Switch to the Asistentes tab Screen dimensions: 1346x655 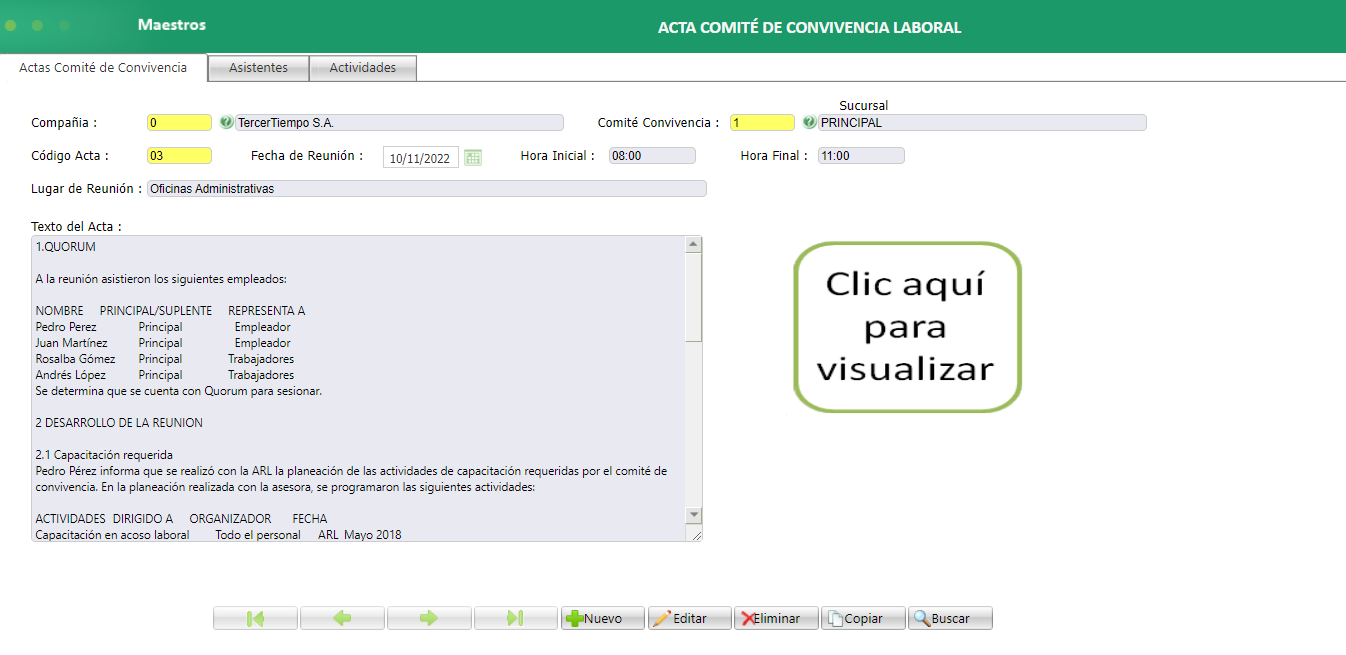pyautogui.click(x=257, y=67)
